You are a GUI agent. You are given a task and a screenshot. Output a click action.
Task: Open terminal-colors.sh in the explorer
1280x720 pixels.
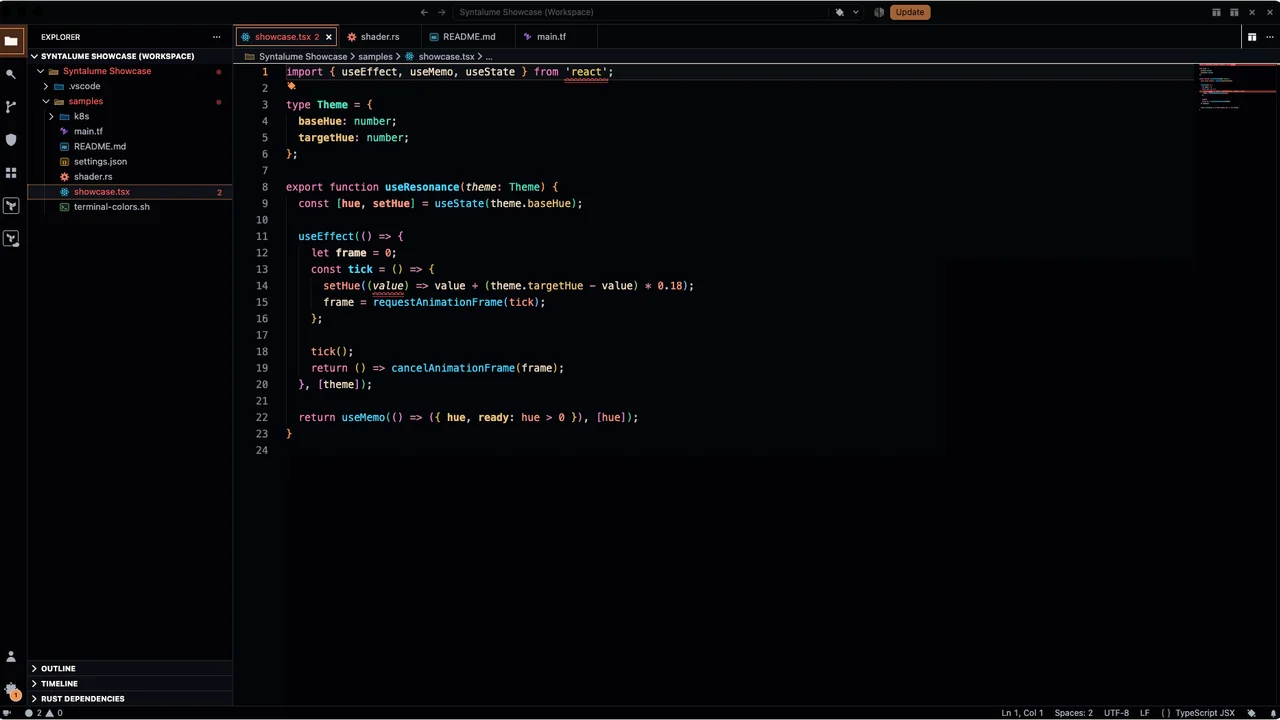pos(130,206)
